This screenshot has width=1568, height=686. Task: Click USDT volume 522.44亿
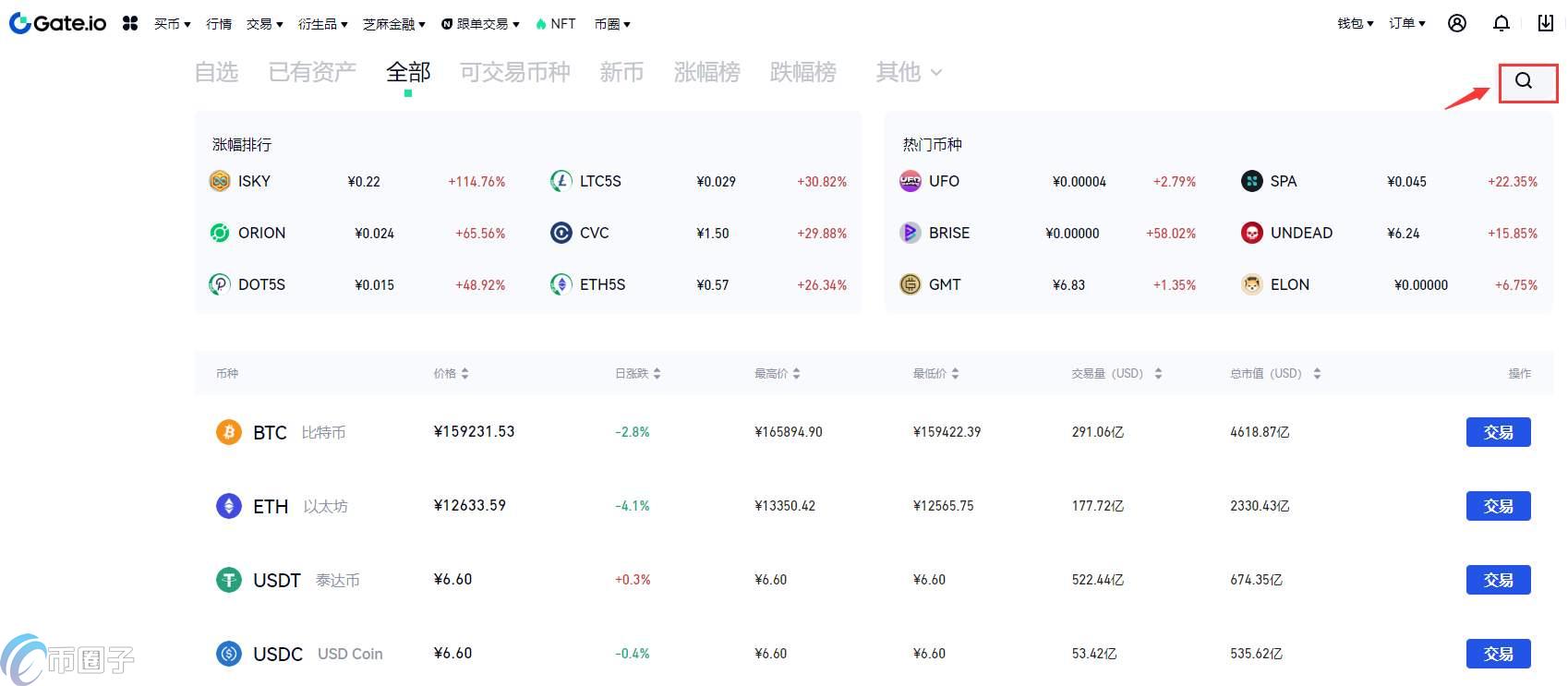click(x=1098, y=580)
